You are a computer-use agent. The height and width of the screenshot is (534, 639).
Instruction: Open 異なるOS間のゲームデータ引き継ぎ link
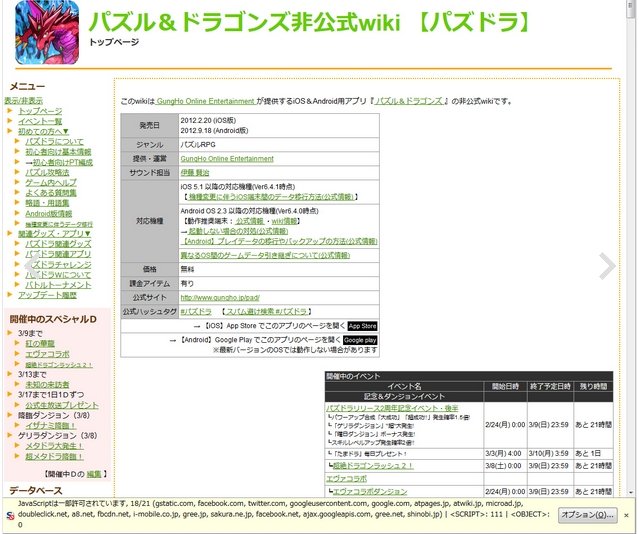click(x=265, y=255)
